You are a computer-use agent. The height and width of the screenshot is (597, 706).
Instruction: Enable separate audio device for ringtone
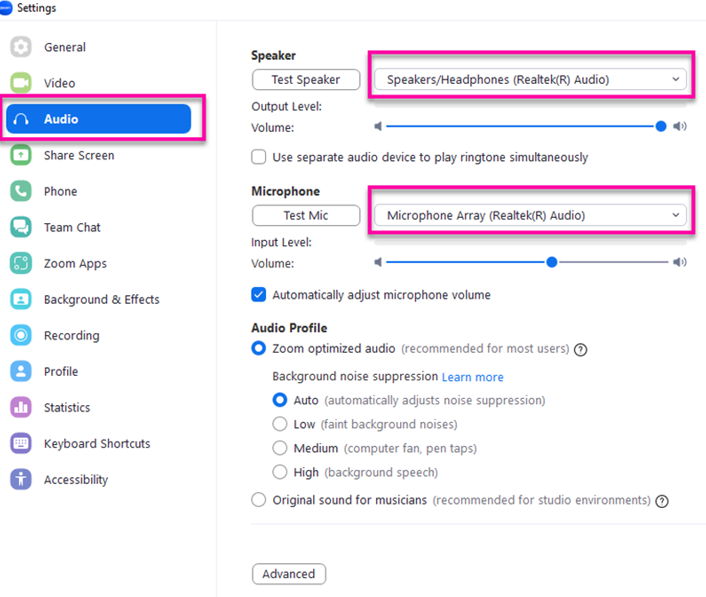(x=258, y=157)
